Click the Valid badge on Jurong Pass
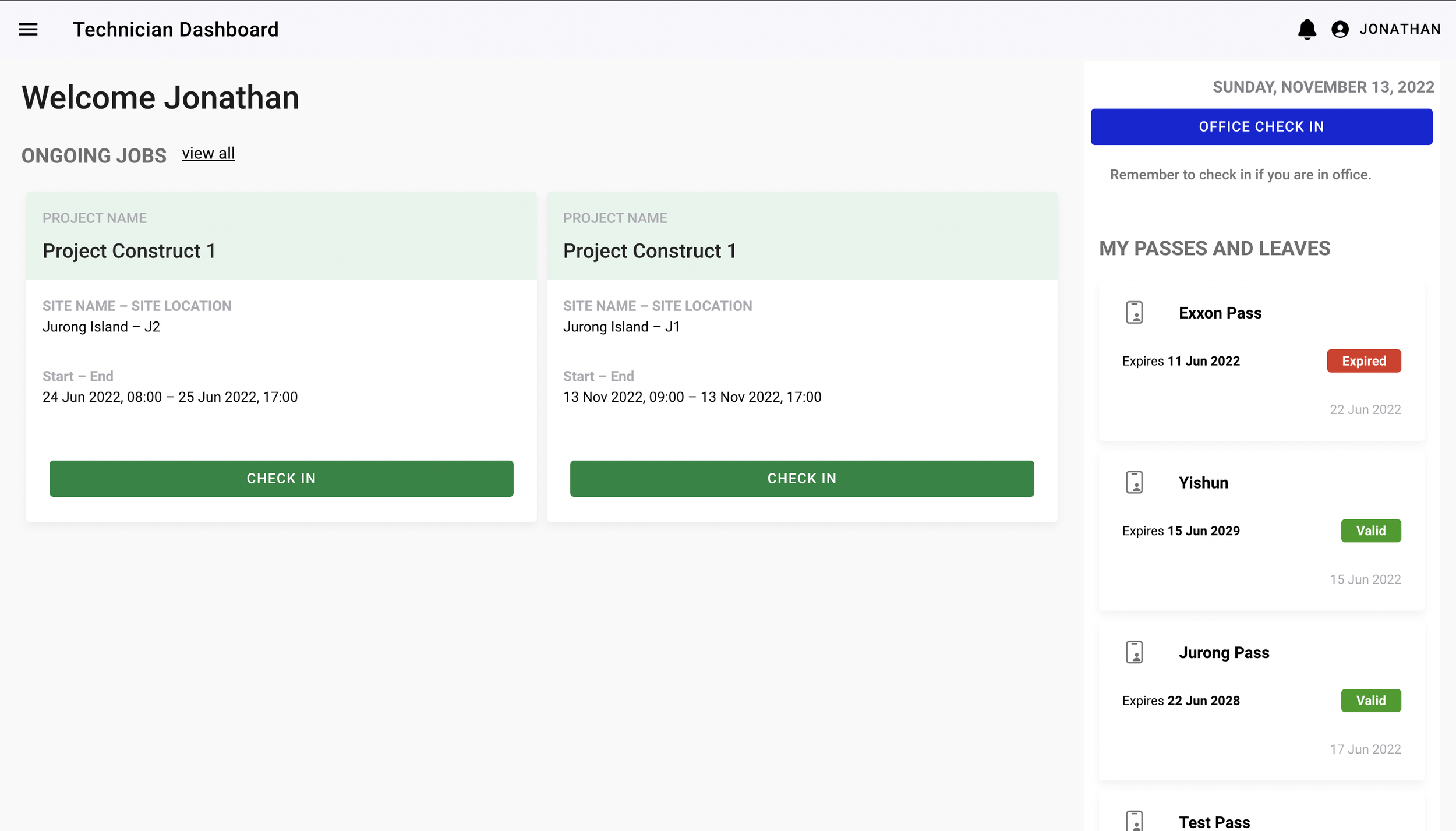The height and width of the screenshot is (831, 1456). [x=1370, y=701]
